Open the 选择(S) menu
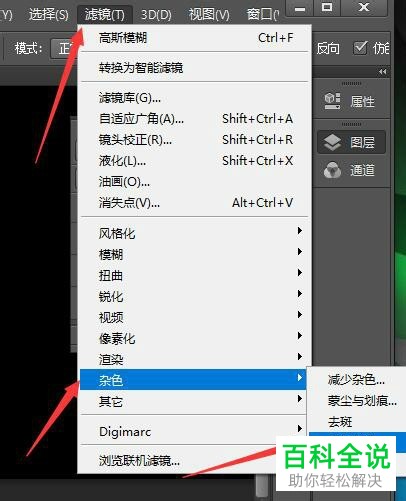 [x=49, y=14]
